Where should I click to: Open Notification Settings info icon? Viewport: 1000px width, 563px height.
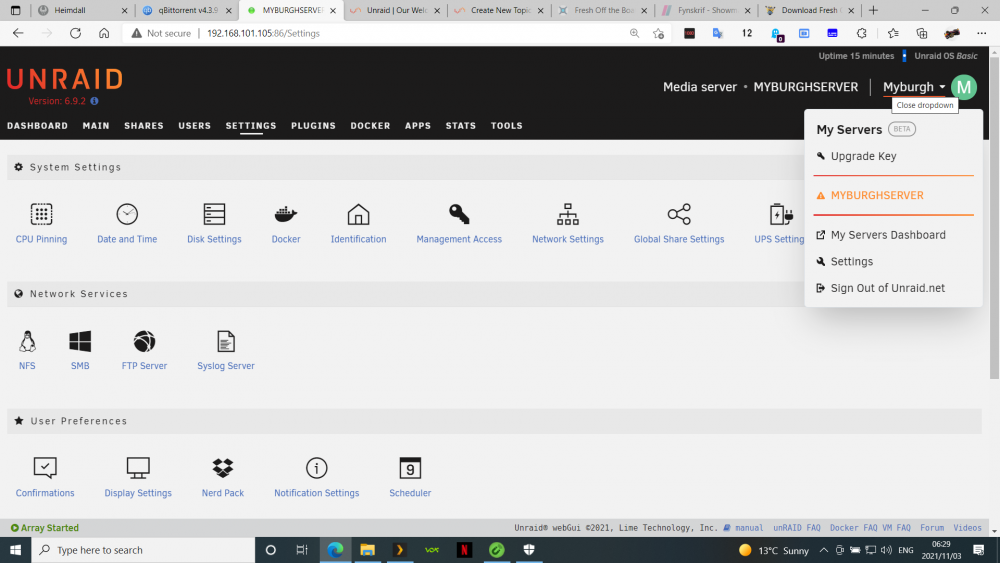[x=316, y=468]
